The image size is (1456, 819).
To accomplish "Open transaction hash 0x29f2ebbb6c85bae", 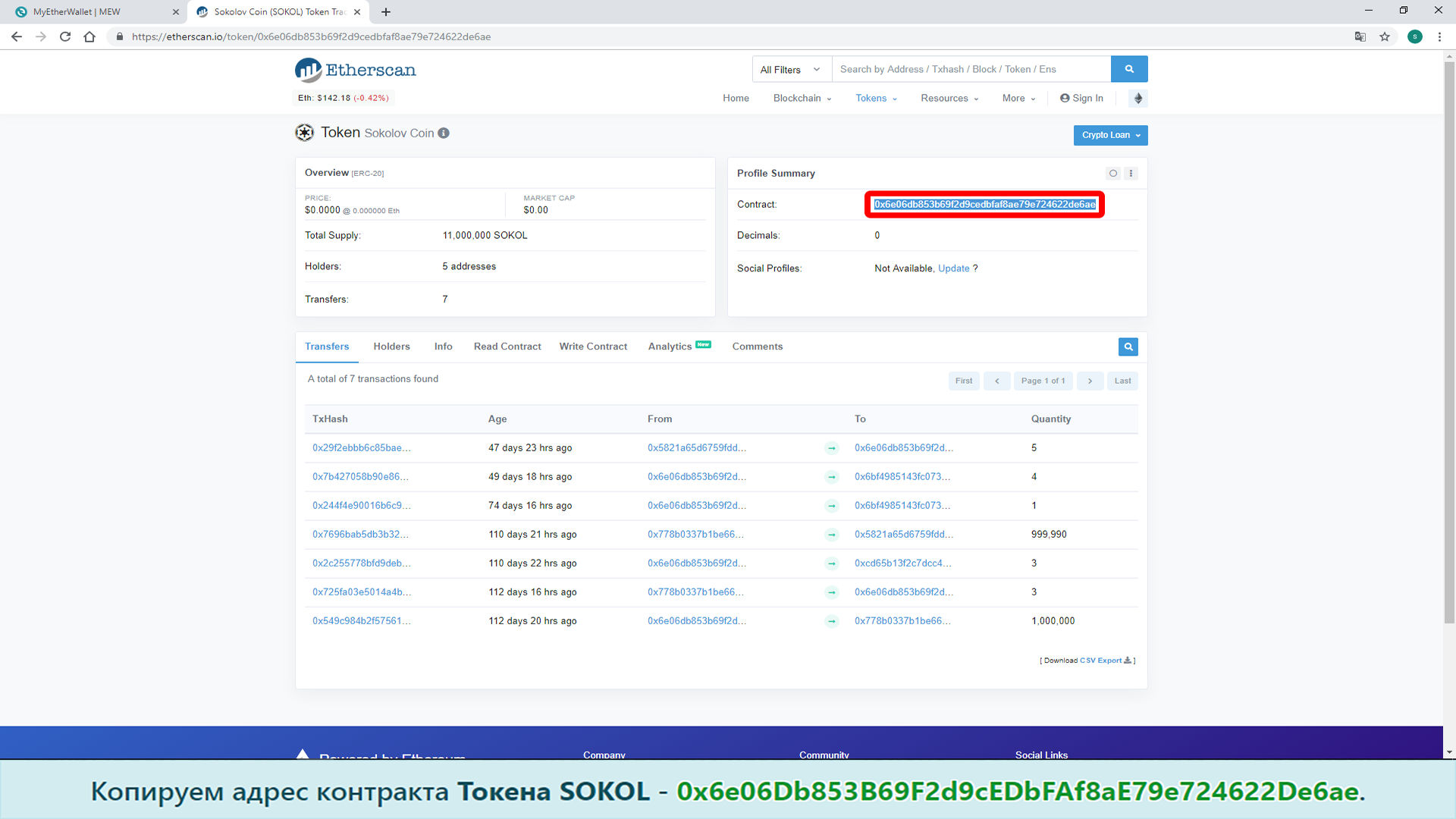I will coord(362,448).
